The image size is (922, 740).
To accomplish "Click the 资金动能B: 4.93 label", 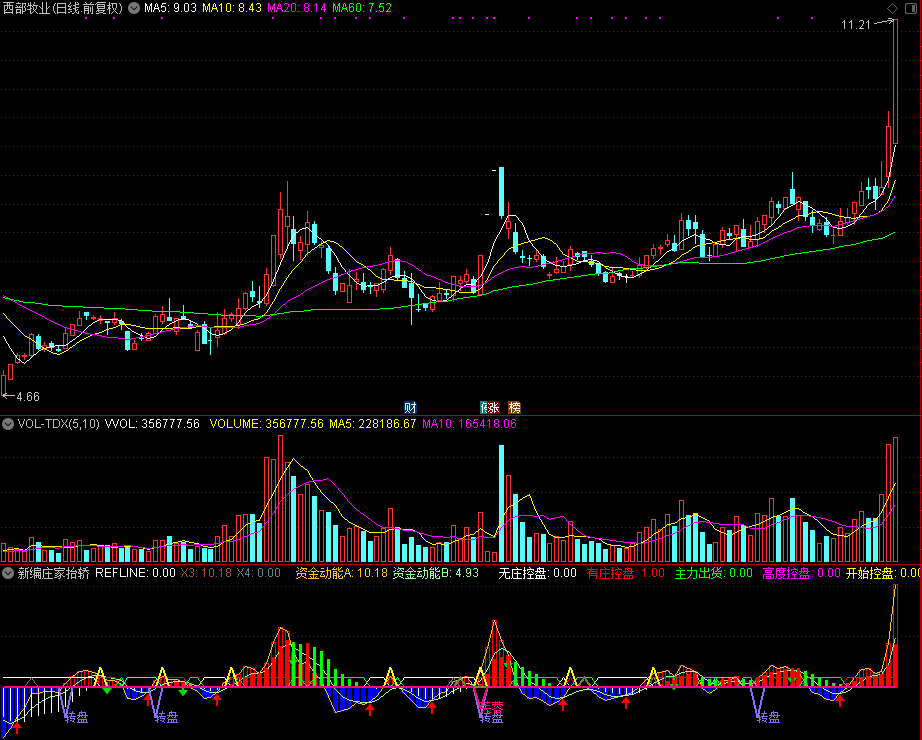I will click(436, 573).
